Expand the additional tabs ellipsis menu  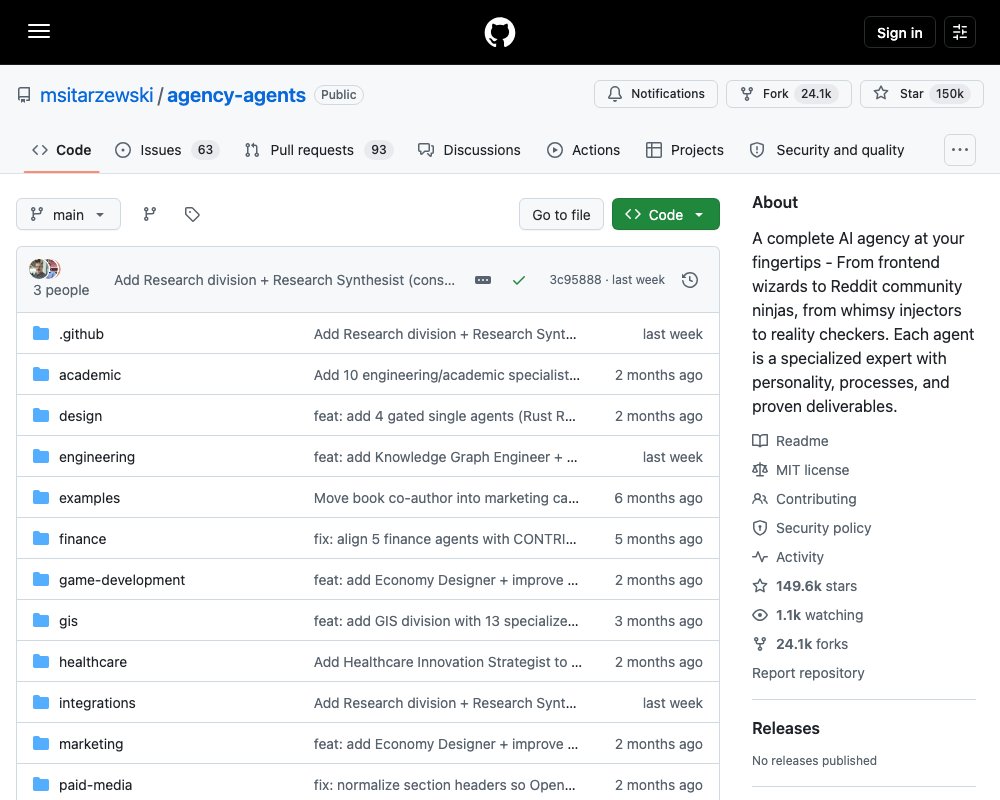point(959,150)
